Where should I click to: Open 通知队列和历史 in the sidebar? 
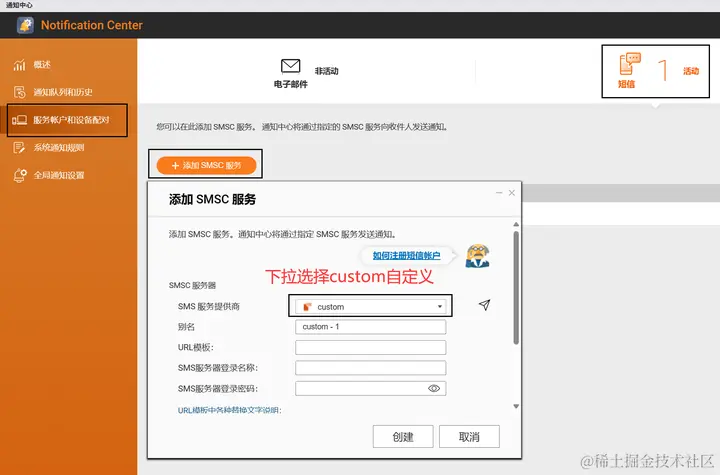tap(62, 92)
